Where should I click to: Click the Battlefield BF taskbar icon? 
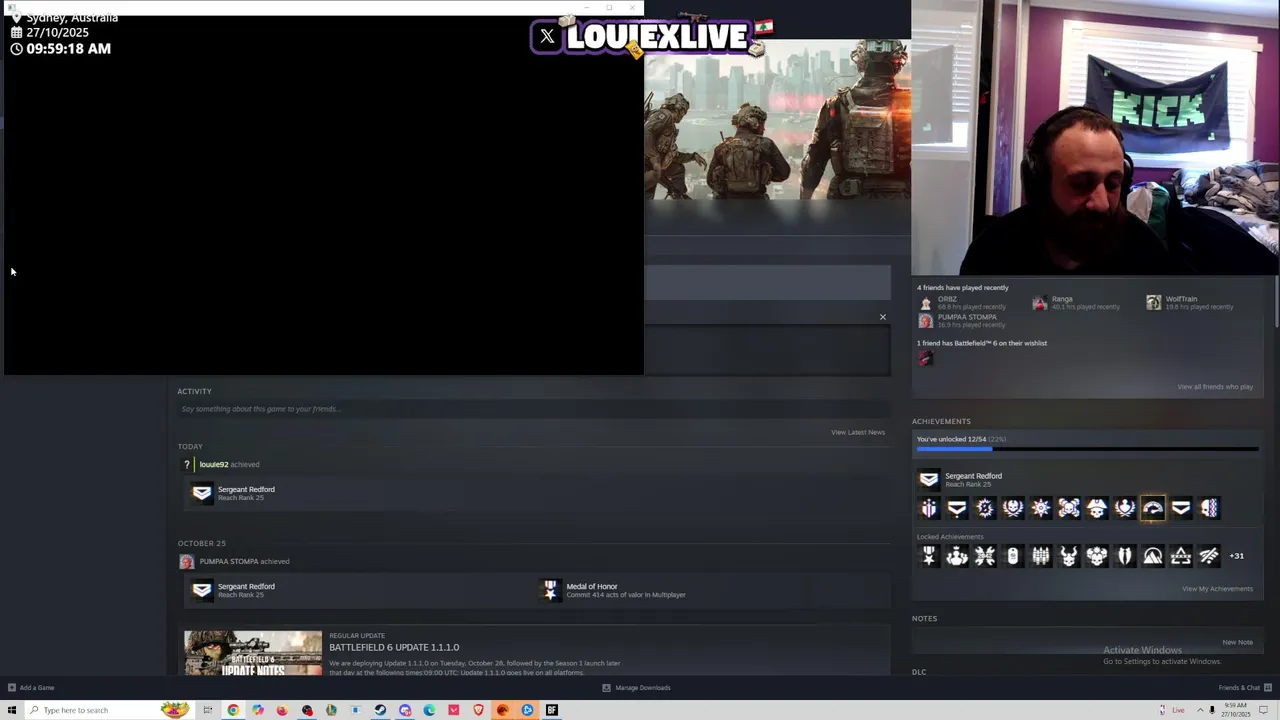551,710
